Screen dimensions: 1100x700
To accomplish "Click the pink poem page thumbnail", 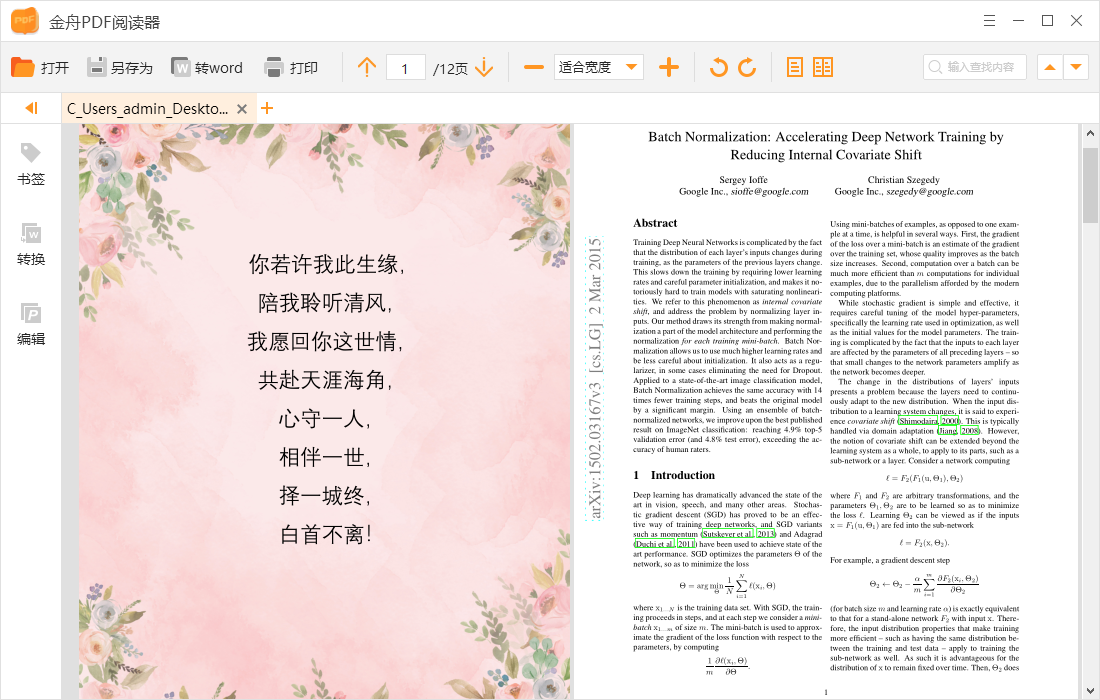I will 324,411.
